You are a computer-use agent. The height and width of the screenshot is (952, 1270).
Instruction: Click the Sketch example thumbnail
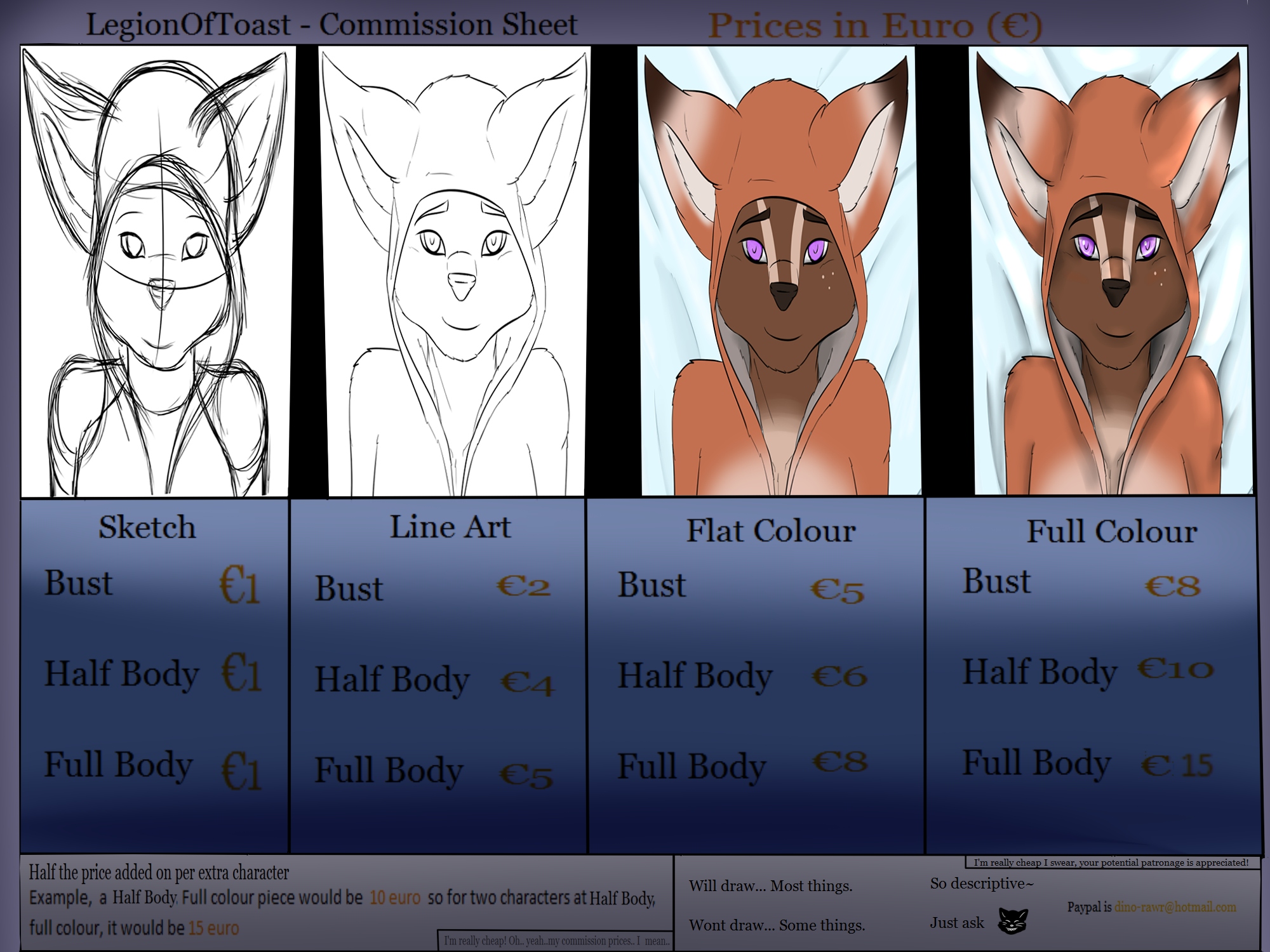[x=156, y=272]
